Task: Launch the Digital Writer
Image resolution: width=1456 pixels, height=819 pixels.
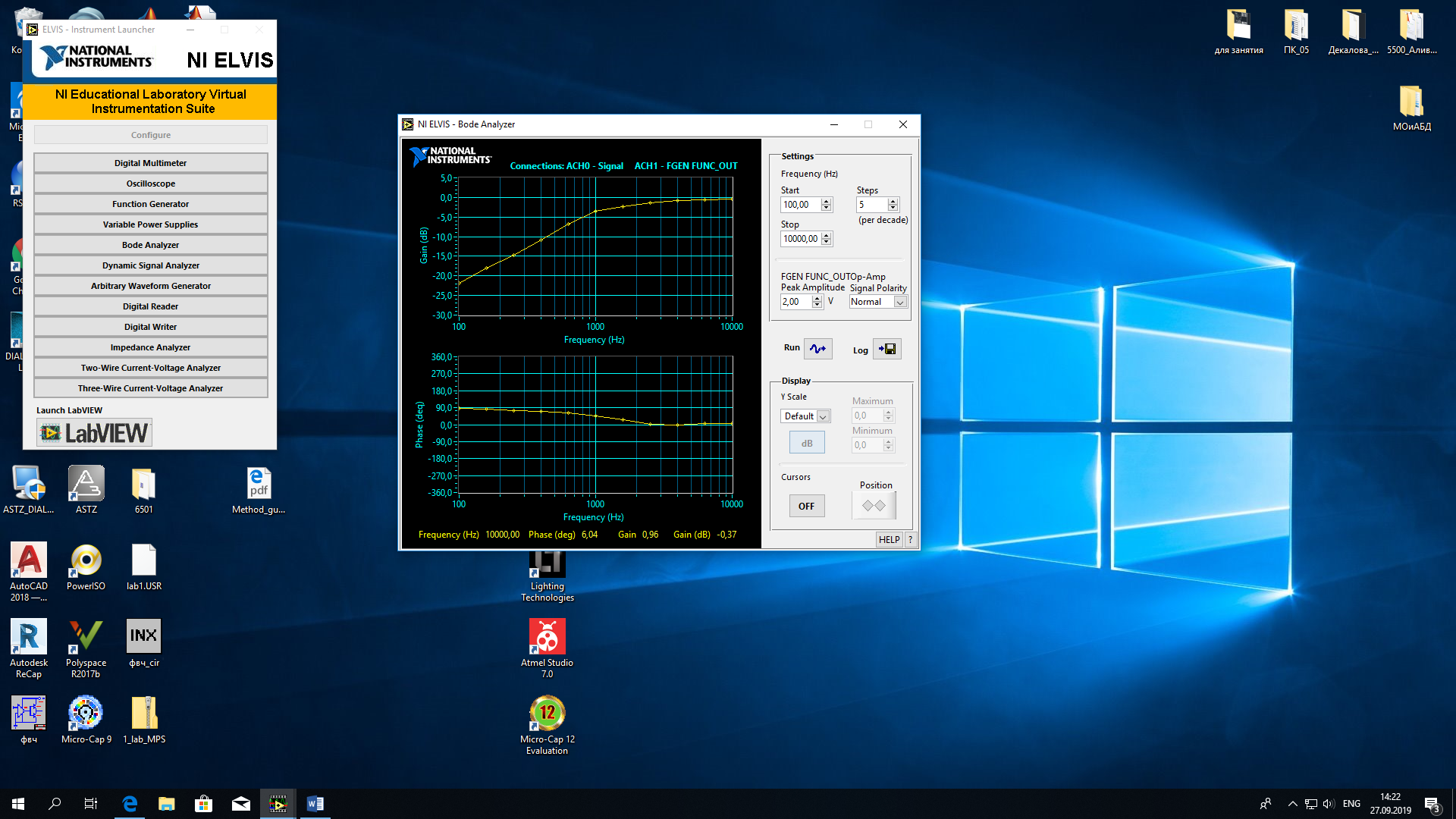Action: point(151,327)
